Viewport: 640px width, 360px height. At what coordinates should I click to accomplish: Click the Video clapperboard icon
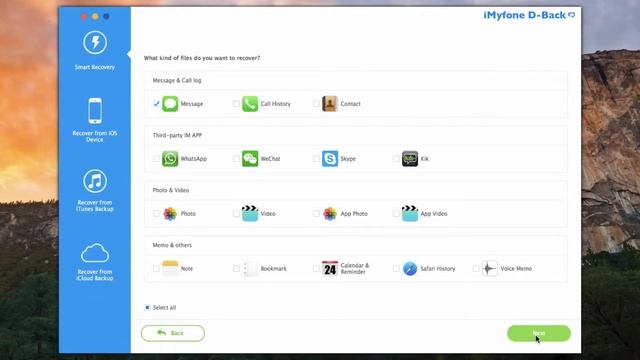tap(250, 213)
